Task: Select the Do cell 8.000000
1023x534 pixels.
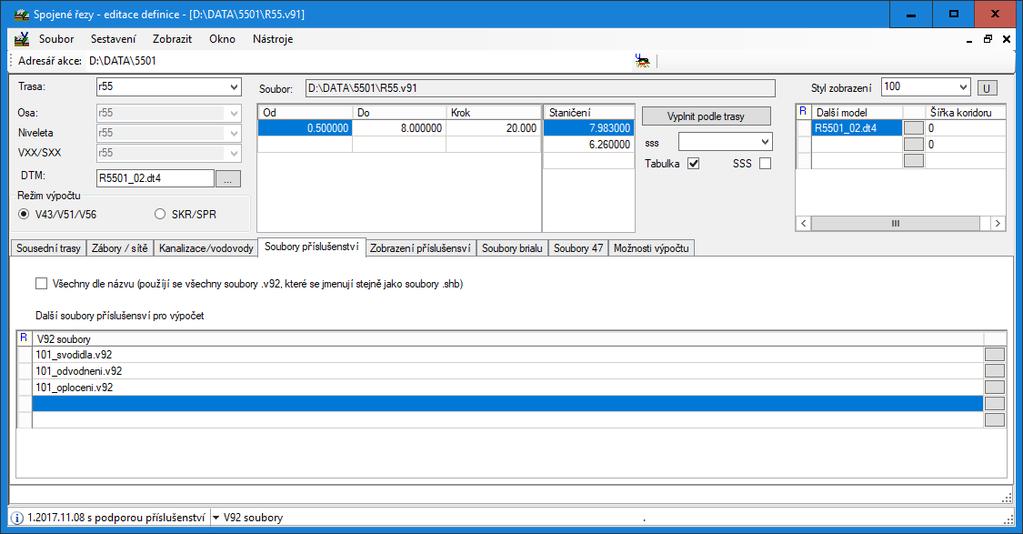Action: [x=399, y=128]
